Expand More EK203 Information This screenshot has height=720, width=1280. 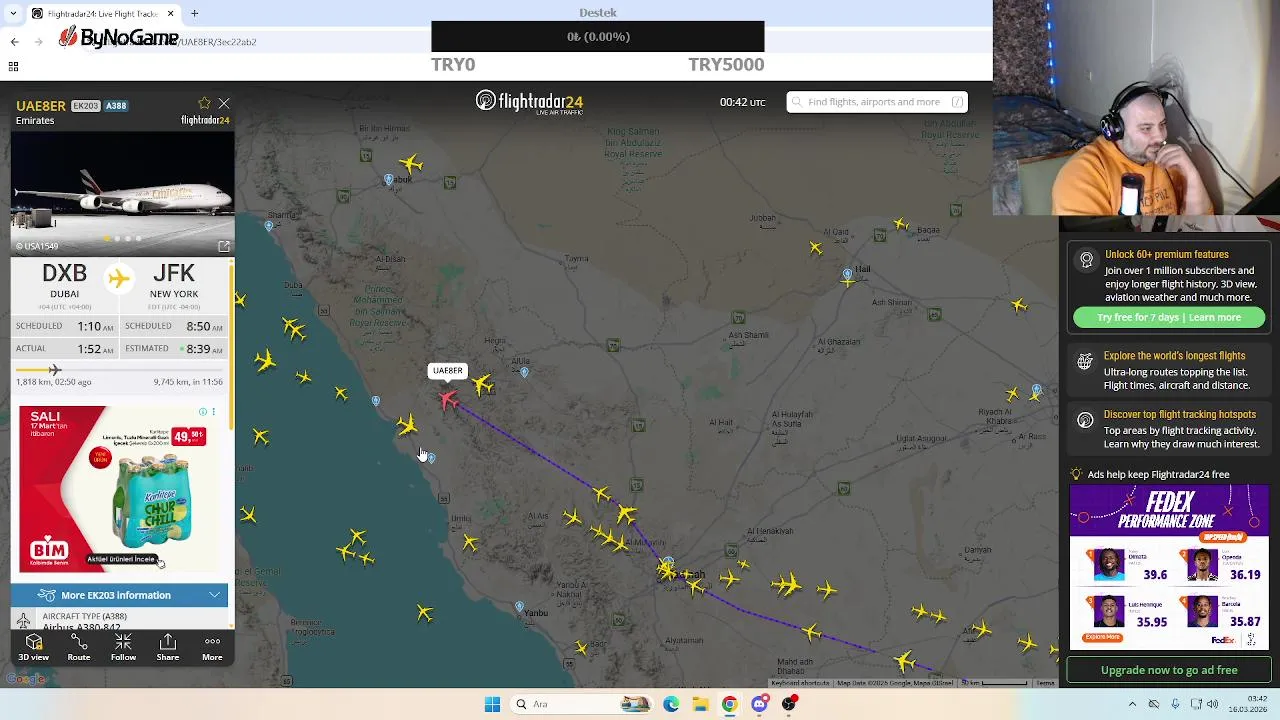(120, 595)
